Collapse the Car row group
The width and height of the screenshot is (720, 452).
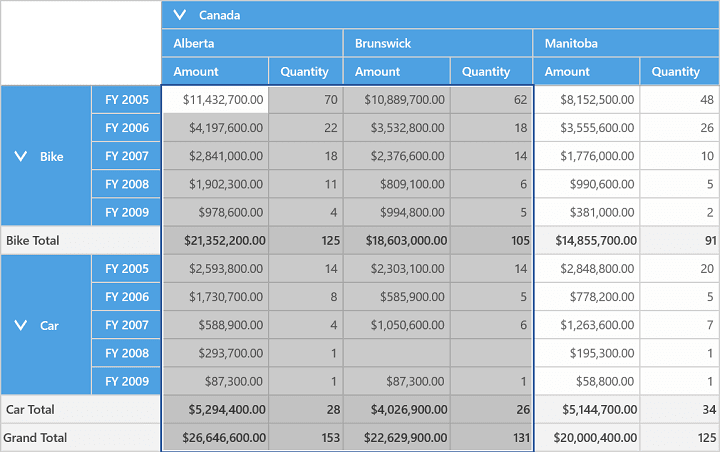tap(21, 325)
